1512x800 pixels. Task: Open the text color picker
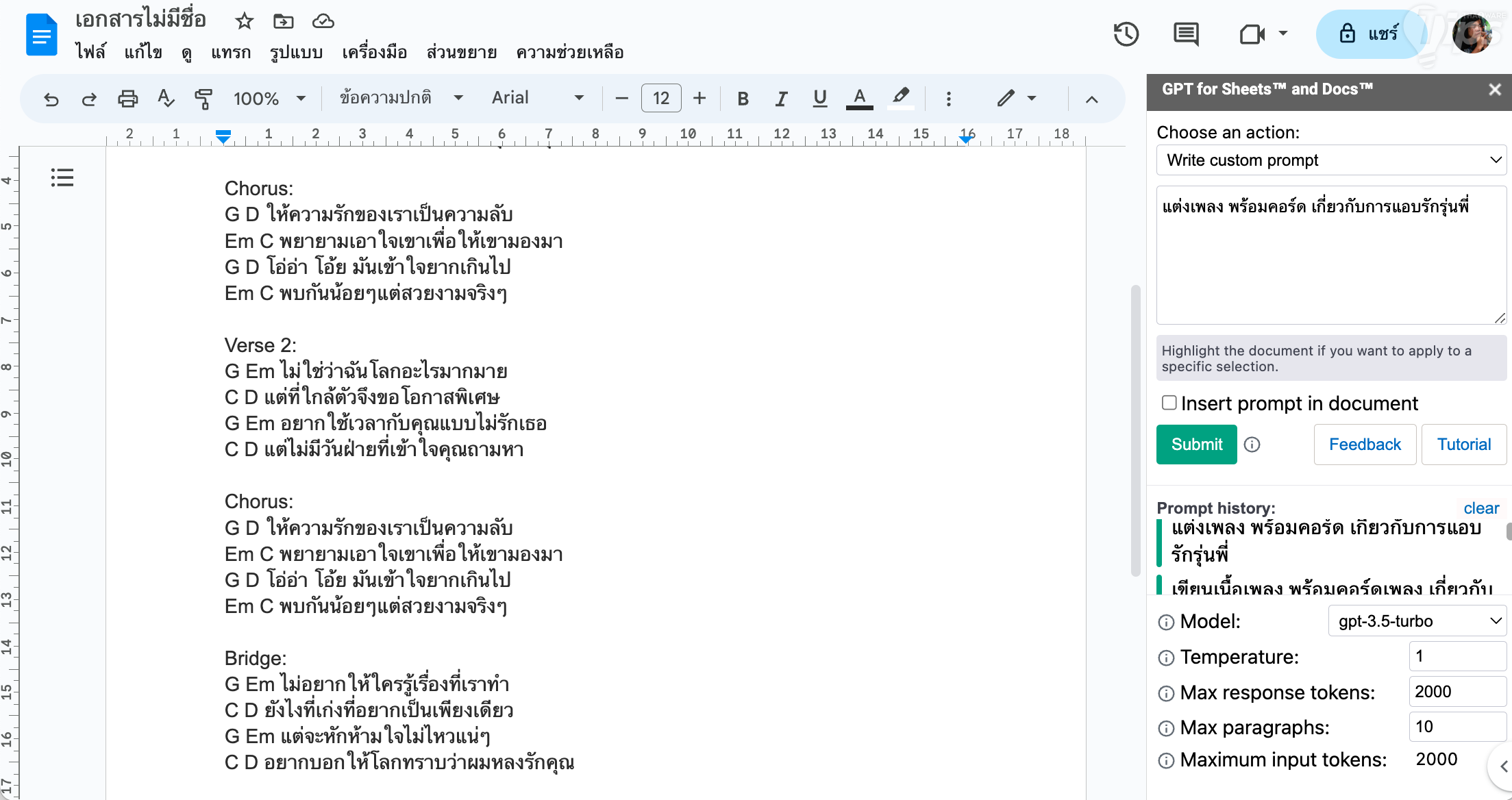[x=859, y=99]
